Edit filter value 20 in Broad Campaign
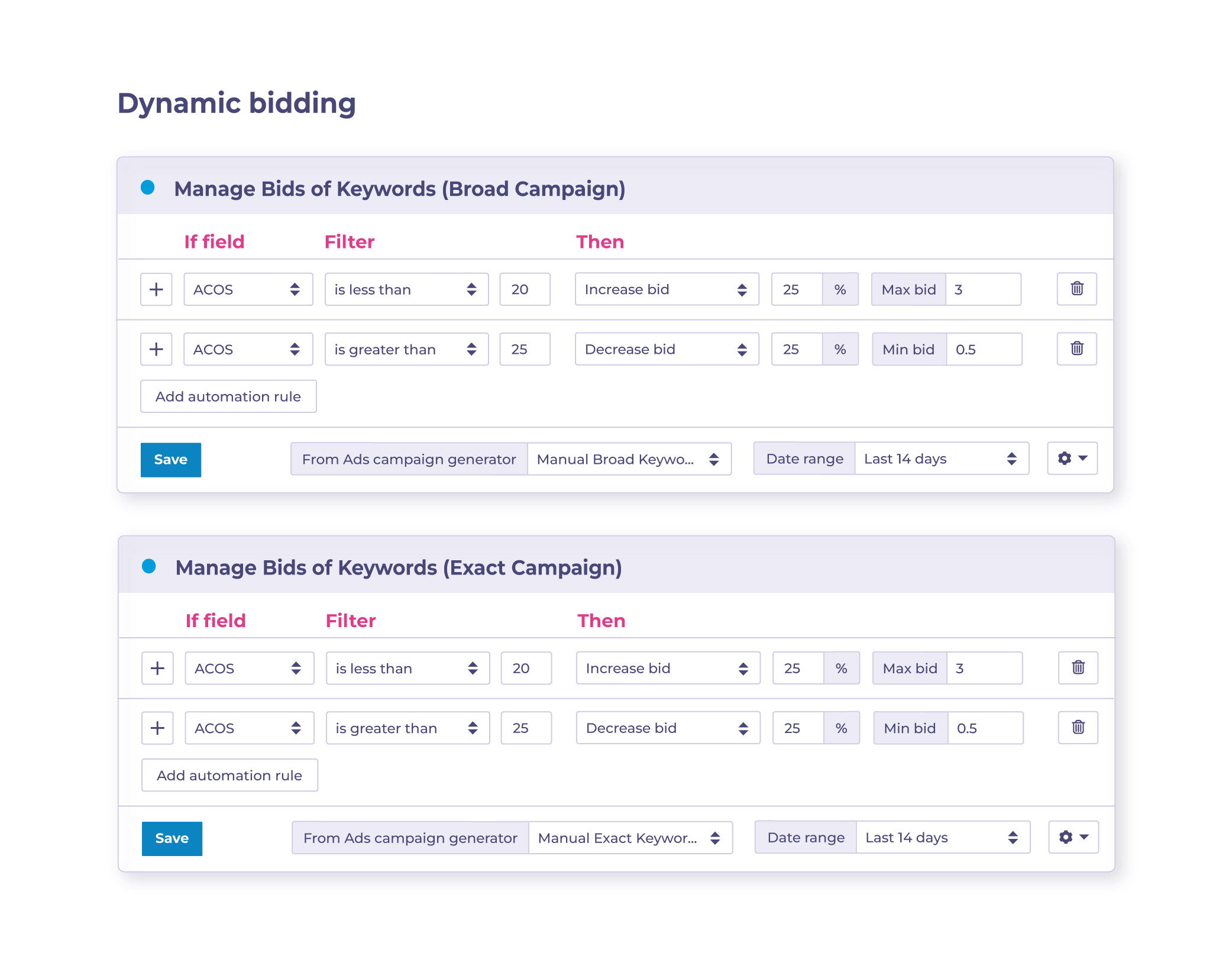Image resolution: width=1232 pixels, height=959 pixels. (x=525, y=289)
